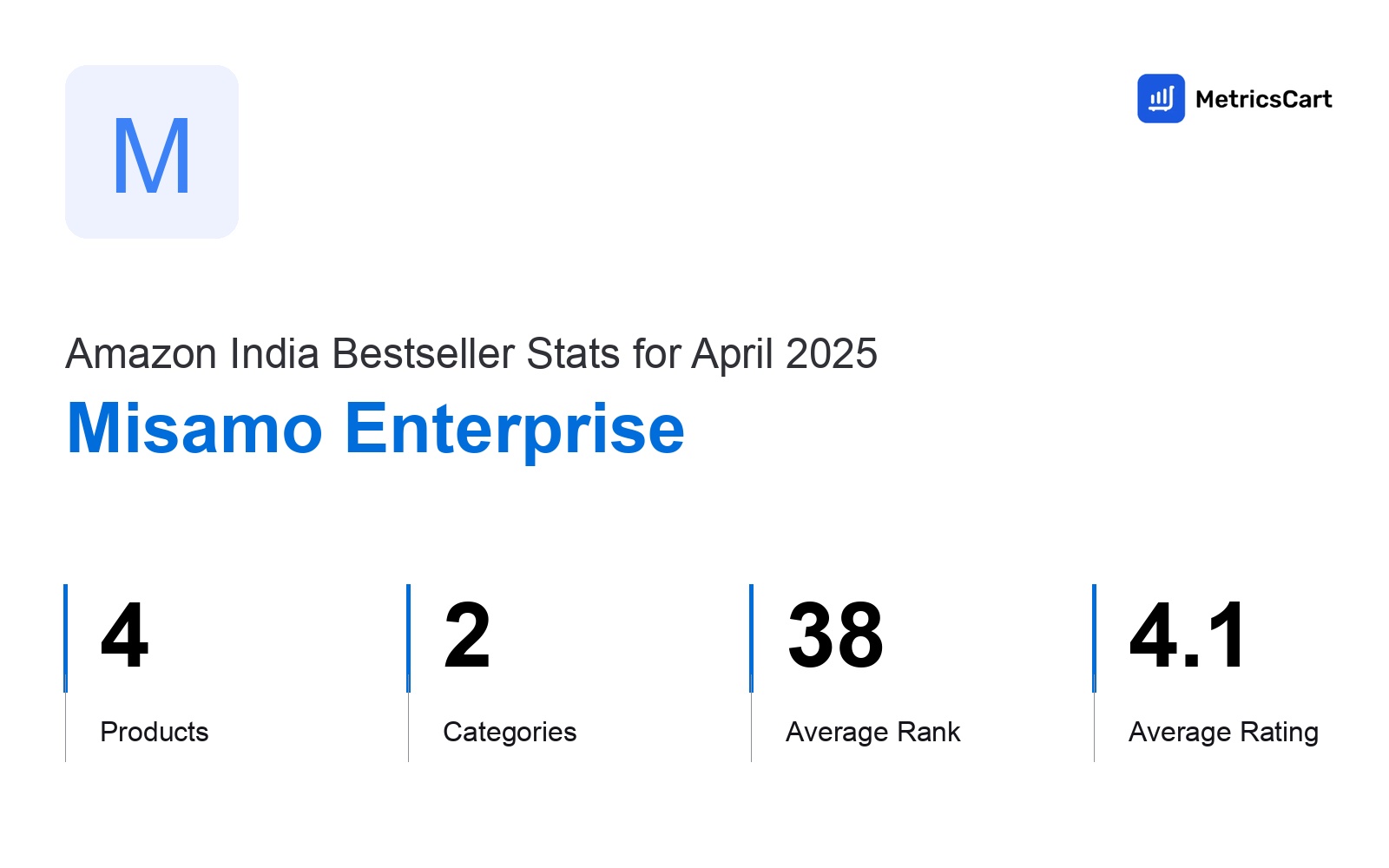Click the April 2025 text in heading

click(785, 354)
